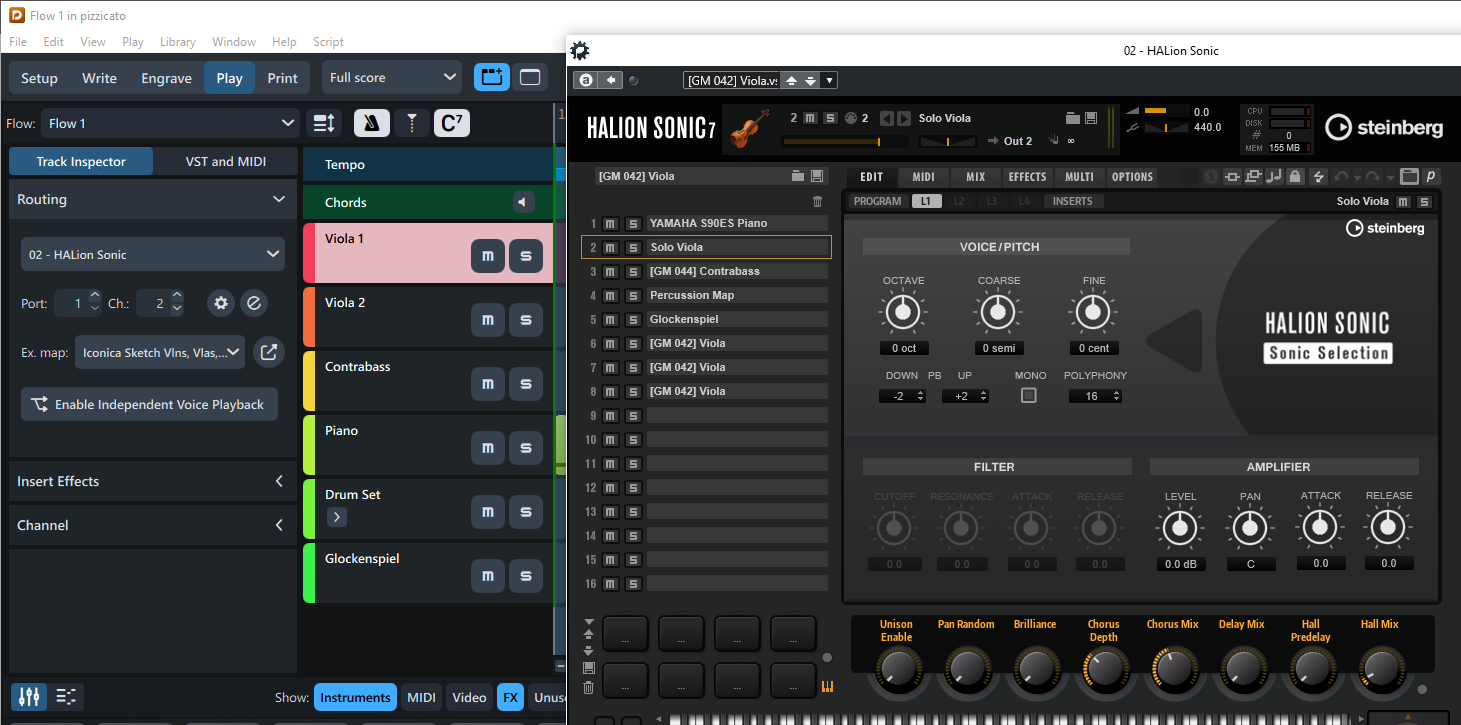Solo the Piano track

pyautogui.click(x=526, y=448)
